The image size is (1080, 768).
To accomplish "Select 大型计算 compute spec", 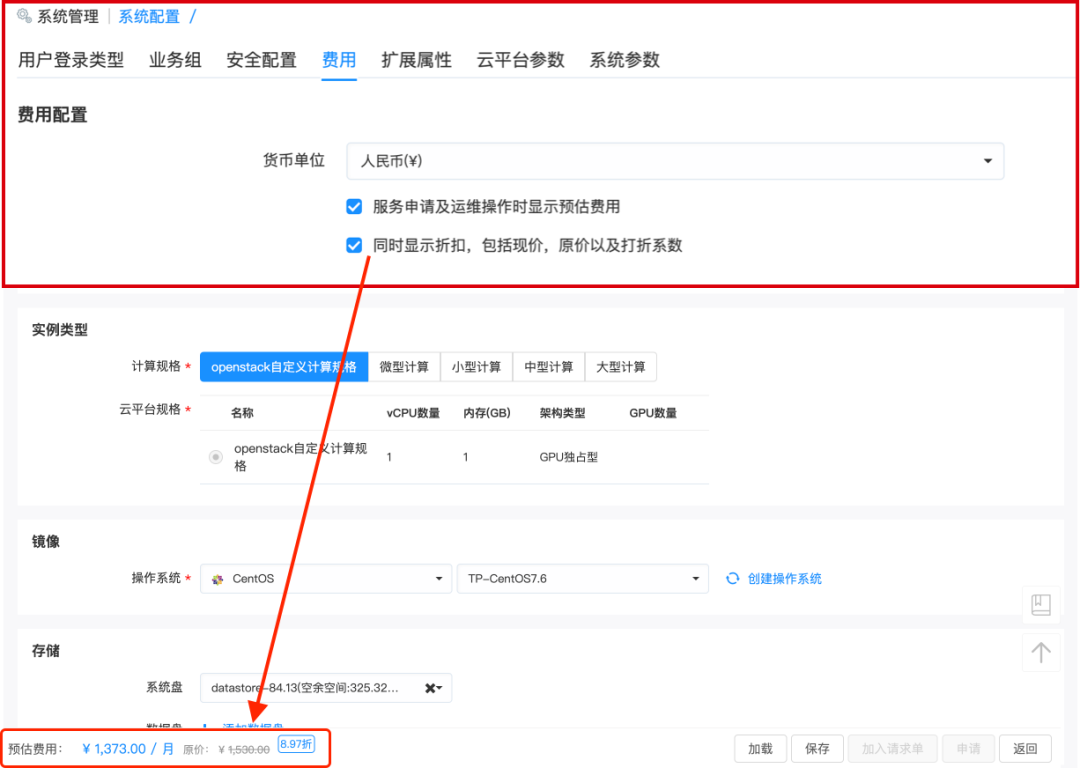I will click(621, 367).
